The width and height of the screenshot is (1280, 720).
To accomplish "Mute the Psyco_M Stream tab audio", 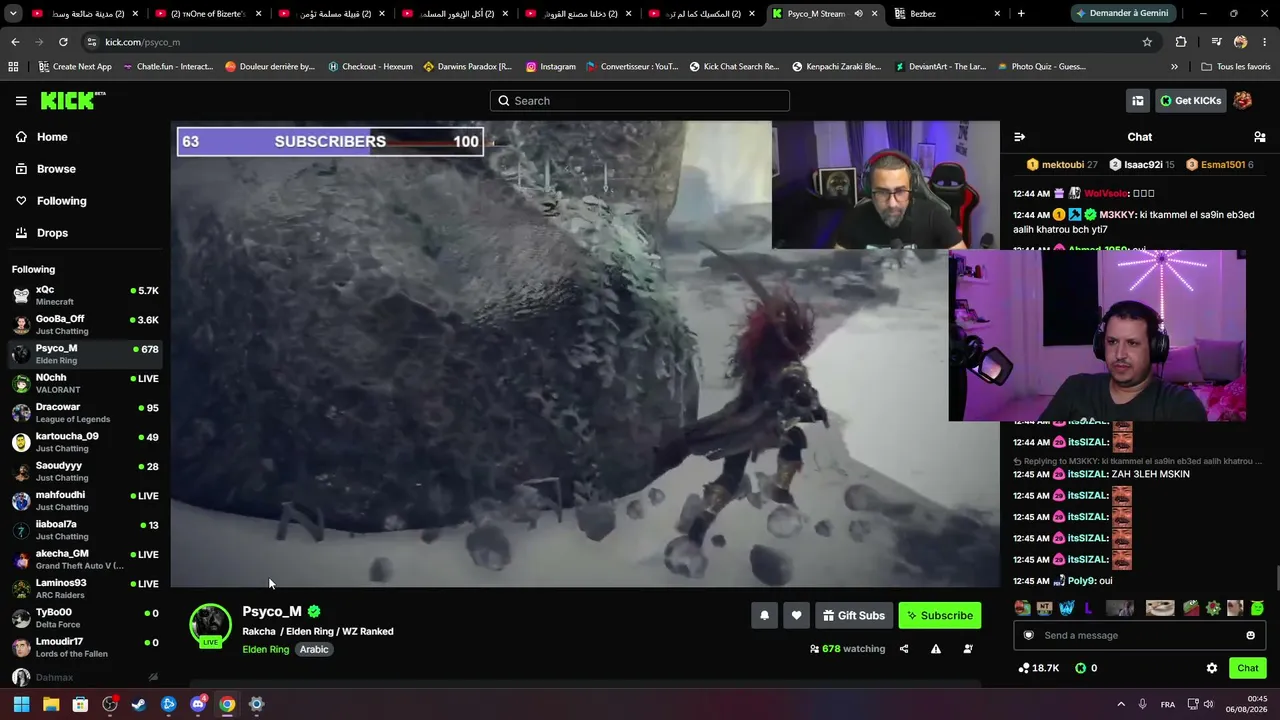I will 858,14.
